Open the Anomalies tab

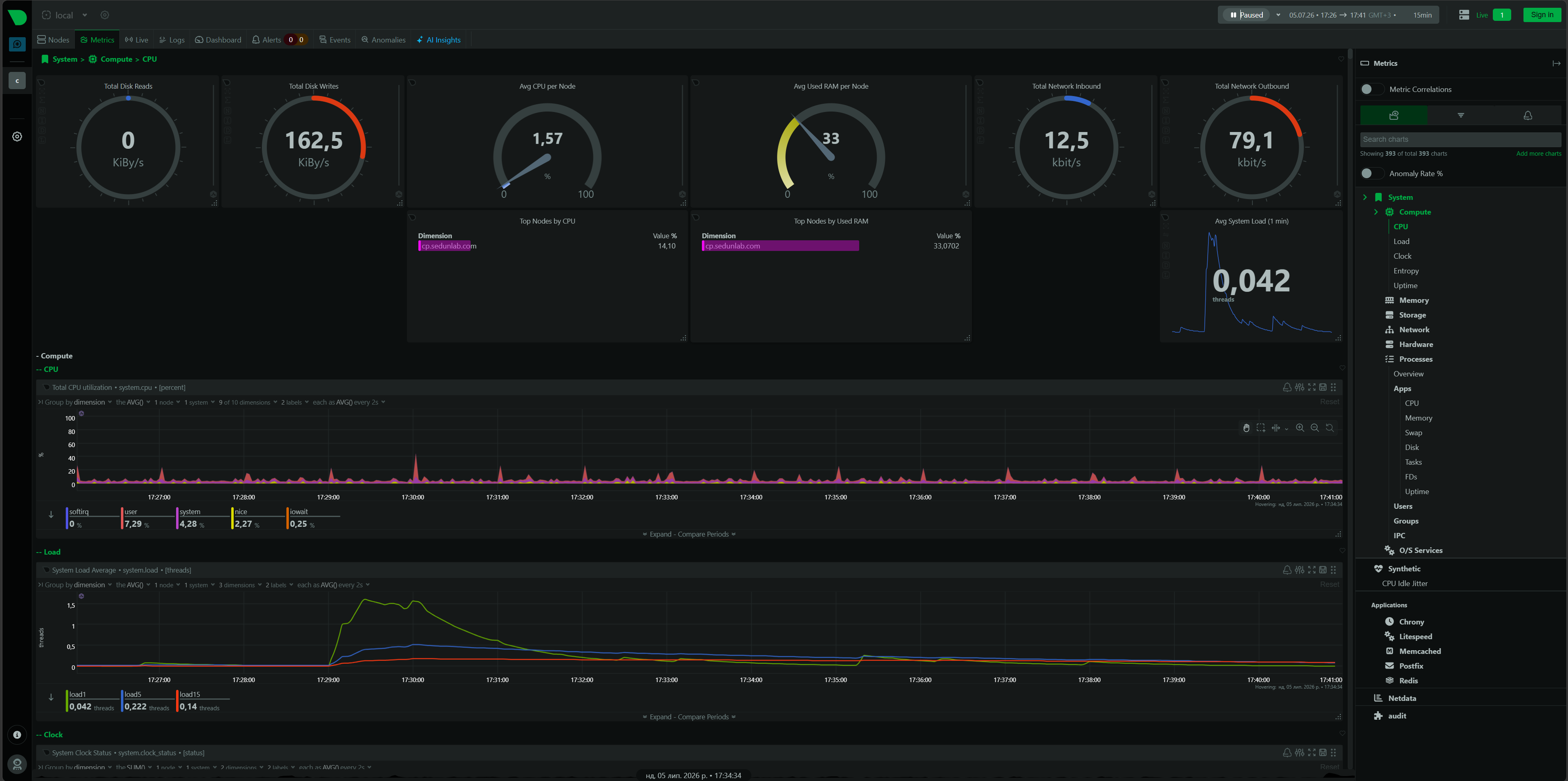click(x=384, y=40)
